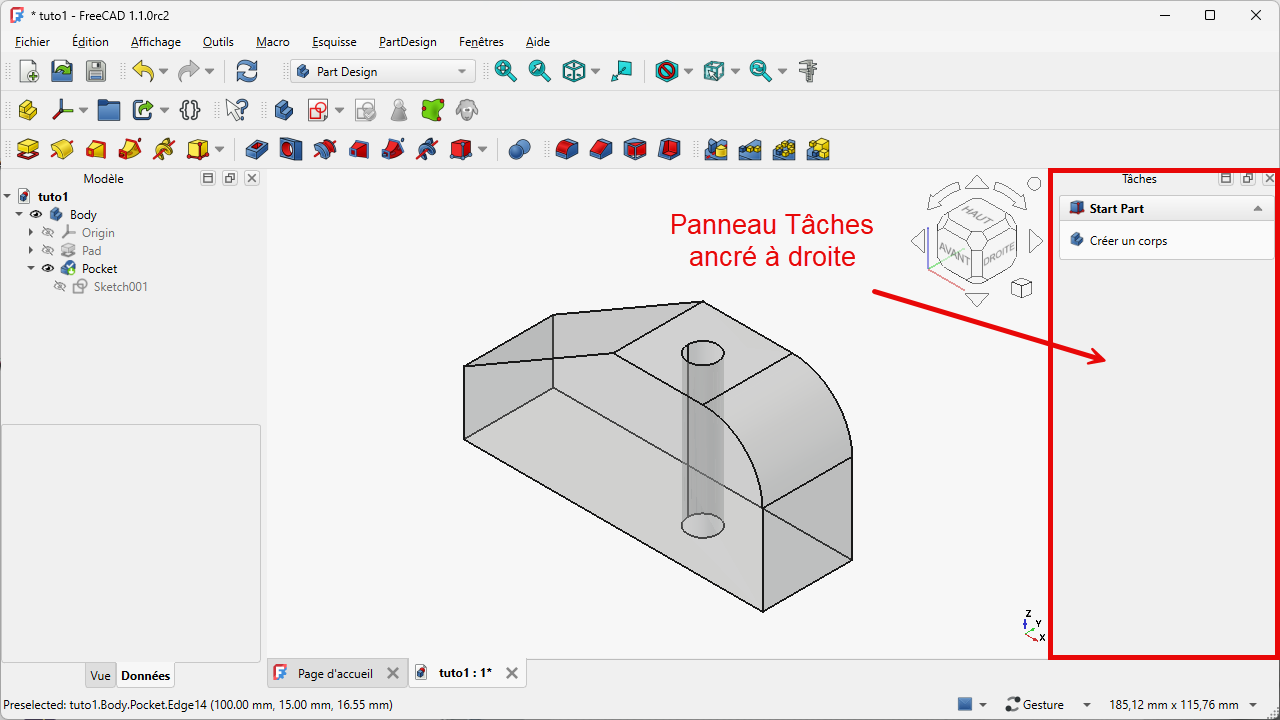
Task: Open the Part Design workbench dropdown
Action: click(x=382, y=71)
